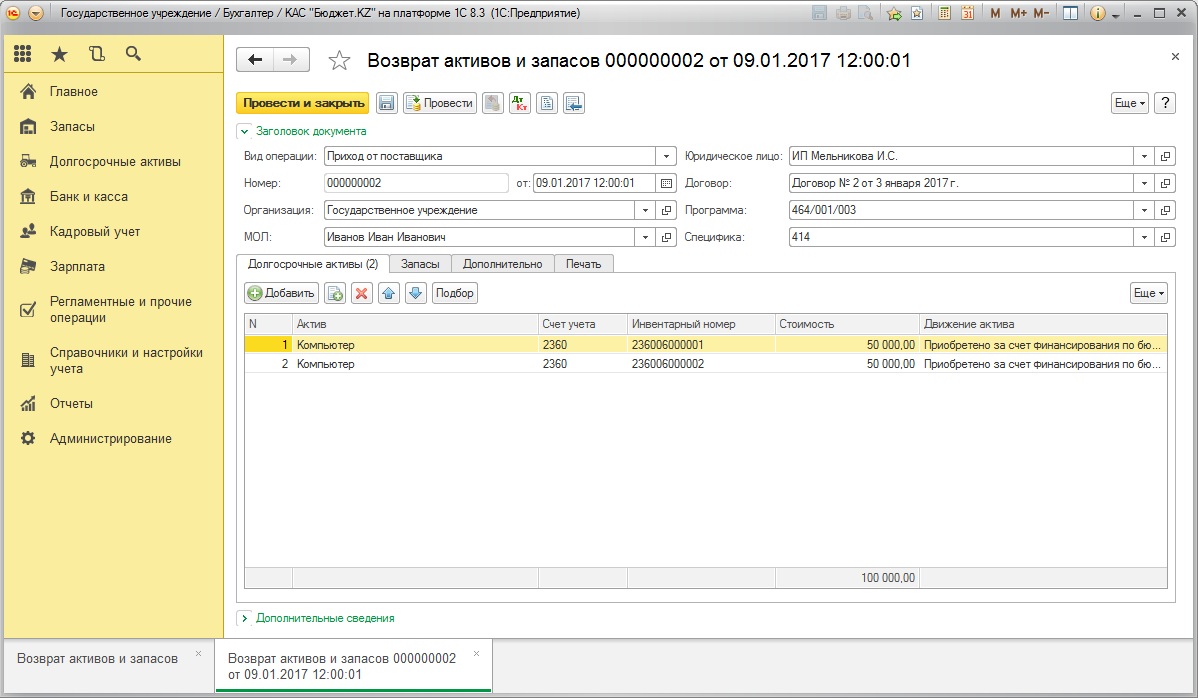Image resolution: width=1198 pixels, height=698 pixels.
Task: Show Дт/Кт postings of the document
Action: point(520,103)
